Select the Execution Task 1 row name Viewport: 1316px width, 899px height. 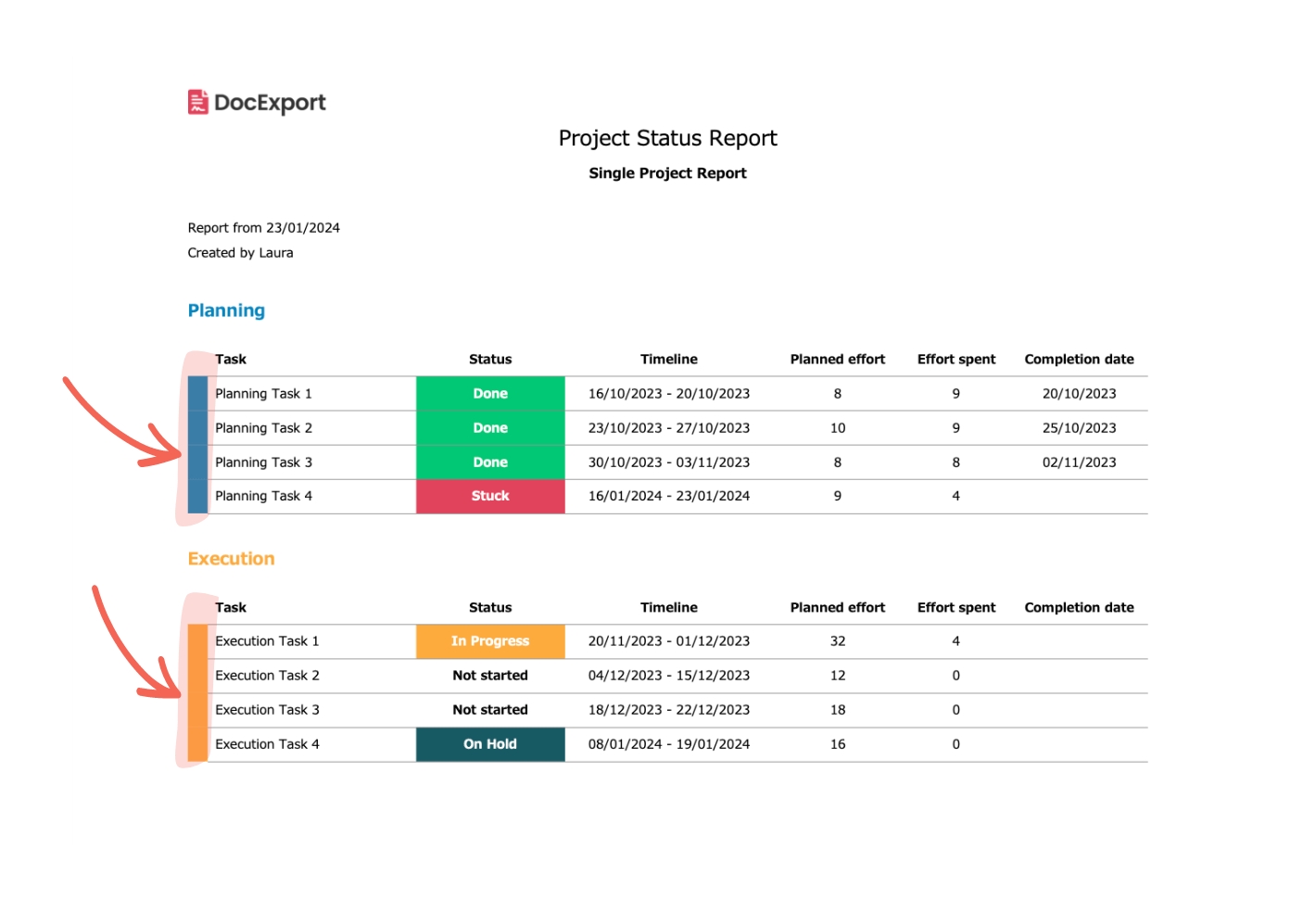(x=267, y=641)
